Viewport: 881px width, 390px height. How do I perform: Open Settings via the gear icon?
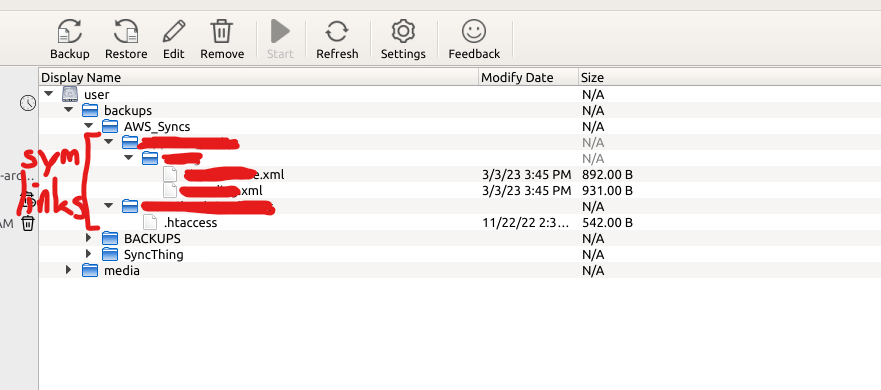pyautogui.click(x=403, y=31)
